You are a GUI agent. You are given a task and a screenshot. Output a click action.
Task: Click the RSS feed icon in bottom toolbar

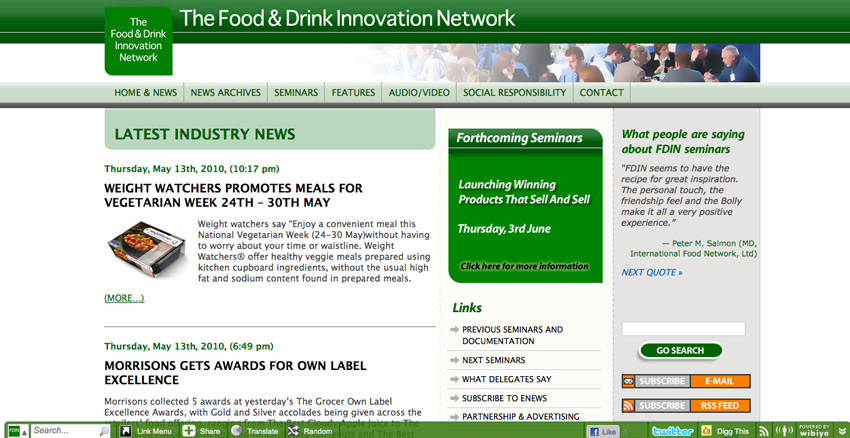[764, 431]
